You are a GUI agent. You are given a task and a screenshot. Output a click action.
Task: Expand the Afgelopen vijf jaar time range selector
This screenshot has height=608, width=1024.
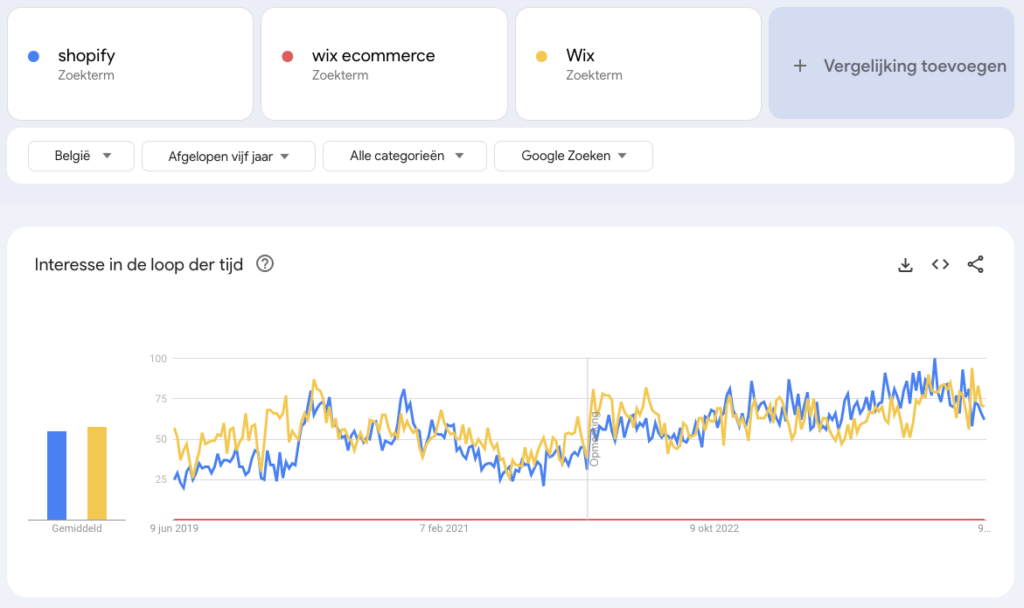[228, 156]
